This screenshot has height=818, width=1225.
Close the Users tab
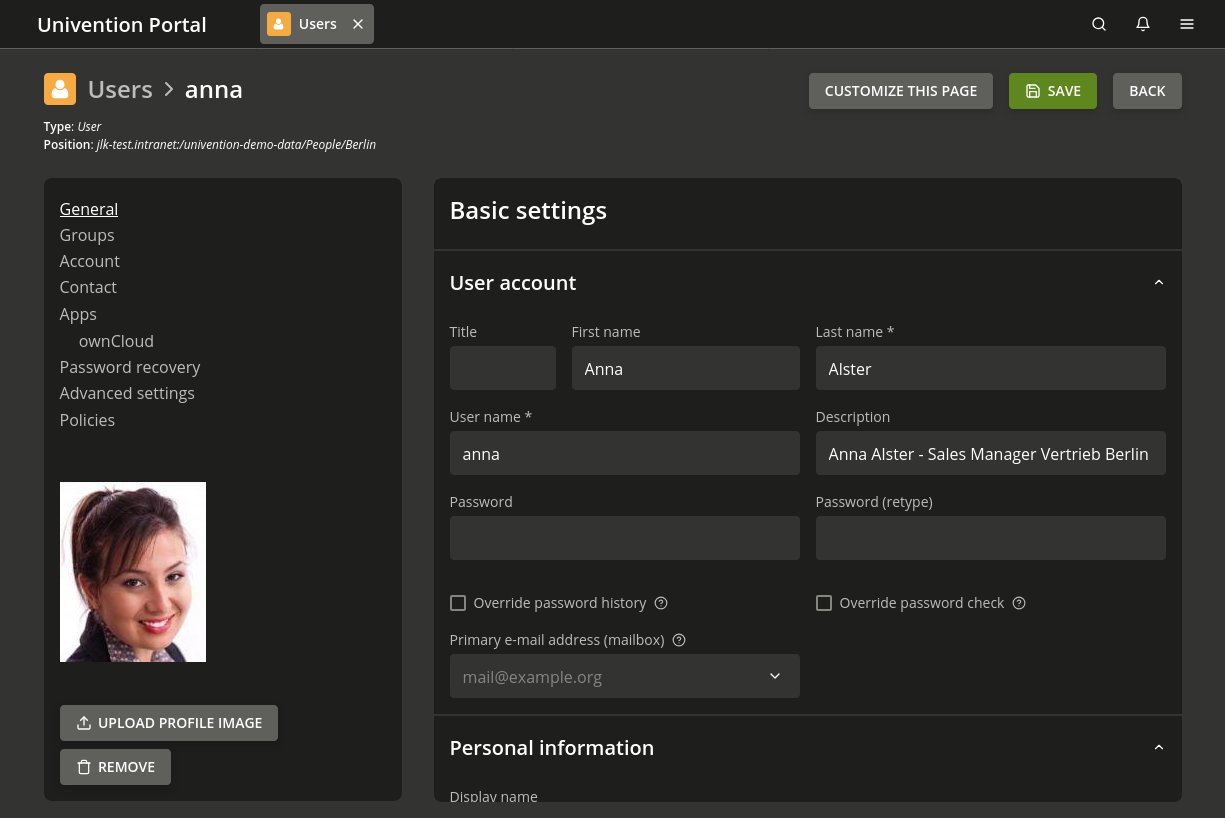coord(358,24)
